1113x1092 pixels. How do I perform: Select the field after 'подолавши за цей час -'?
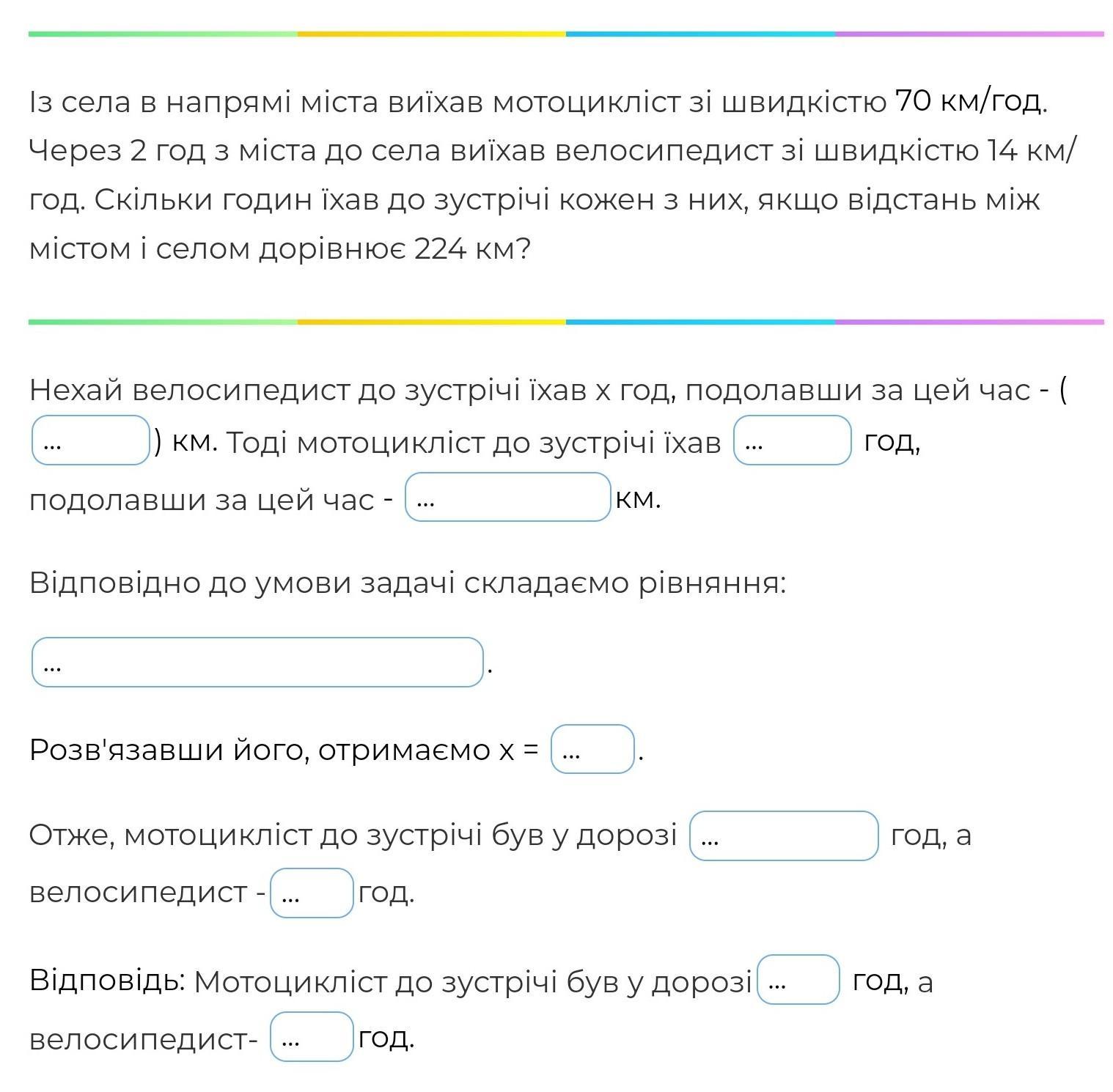[508, 497]
